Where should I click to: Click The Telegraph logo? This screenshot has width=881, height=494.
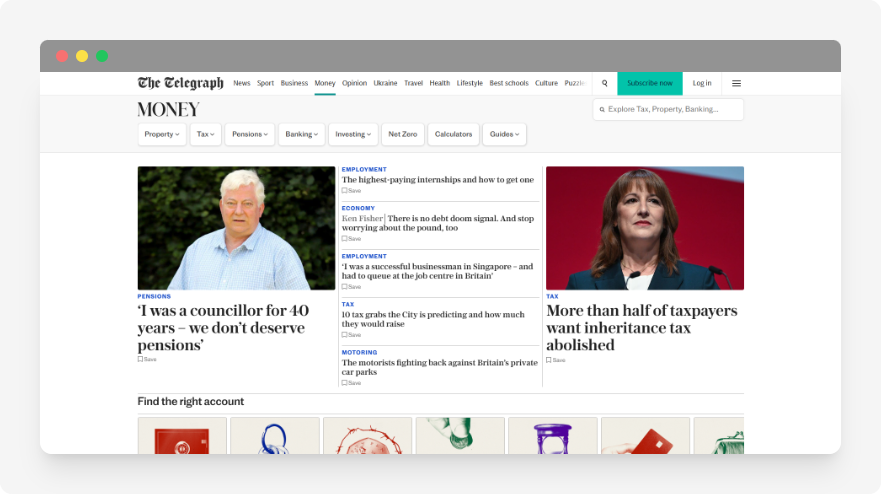click(x=180, y=83)
